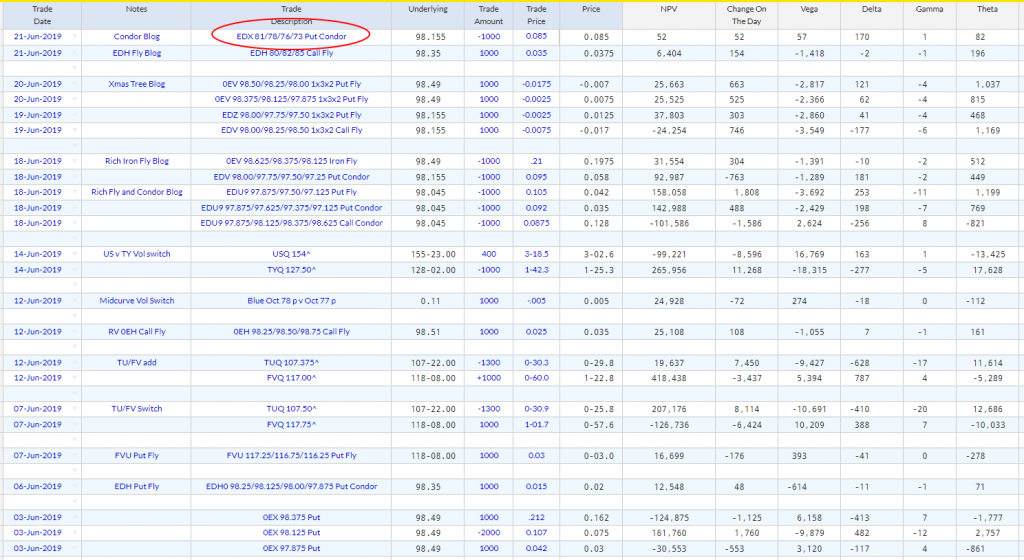1024x560 pixels.
Task: Open the EDH Fly Blog note
Action: point(136,53)
